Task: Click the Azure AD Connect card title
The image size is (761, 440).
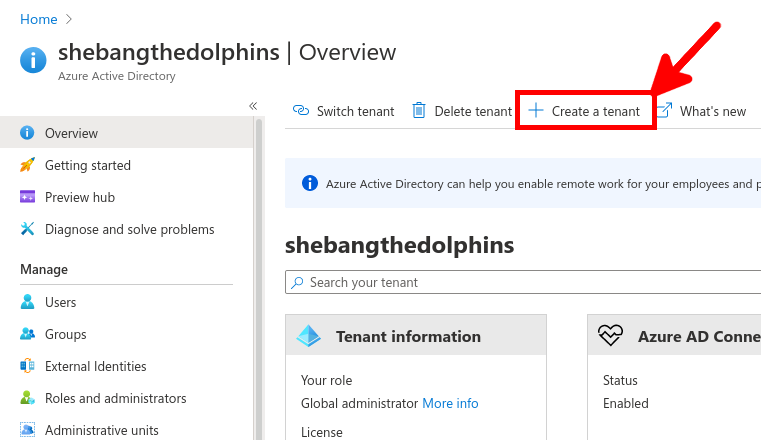Action: tap(699, 337)
